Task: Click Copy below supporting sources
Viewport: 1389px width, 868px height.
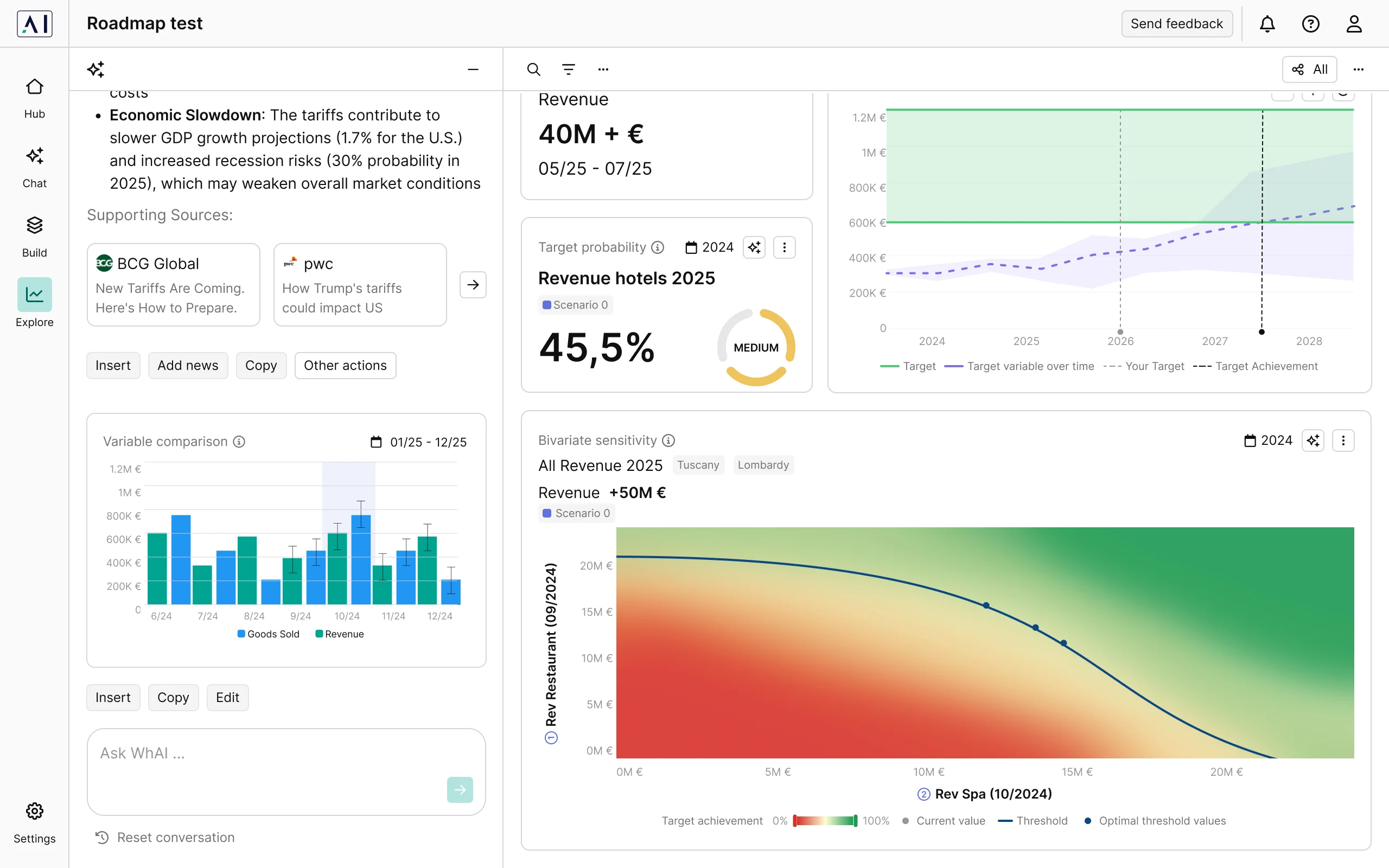Action: coord(260,366)
